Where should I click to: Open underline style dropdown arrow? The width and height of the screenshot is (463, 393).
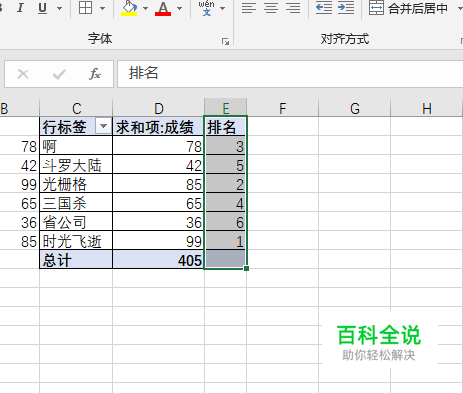coord(60,8)
